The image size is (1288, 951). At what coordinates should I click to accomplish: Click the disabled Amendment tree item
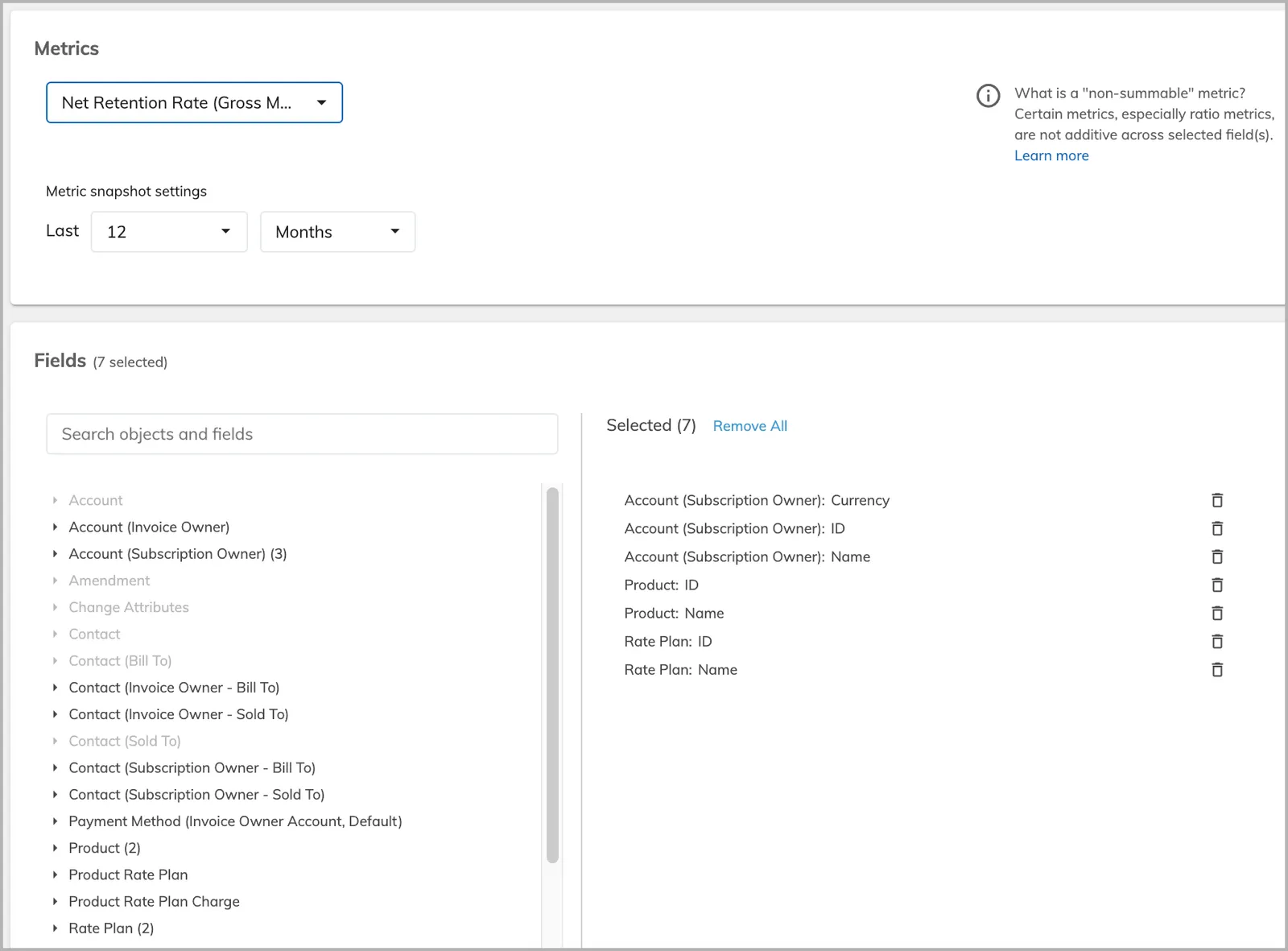point(109,581)
